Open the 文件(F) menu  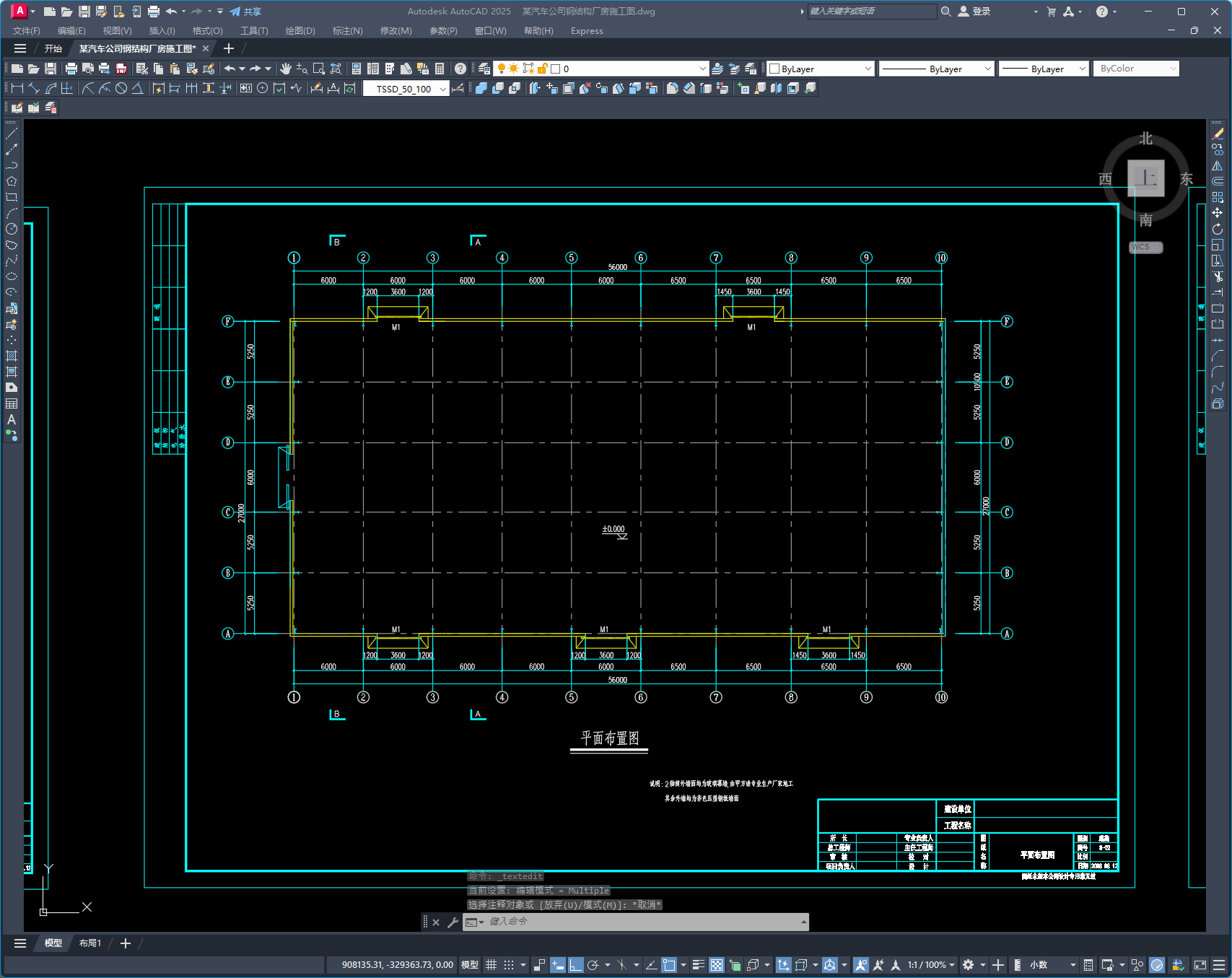point(27,31)
